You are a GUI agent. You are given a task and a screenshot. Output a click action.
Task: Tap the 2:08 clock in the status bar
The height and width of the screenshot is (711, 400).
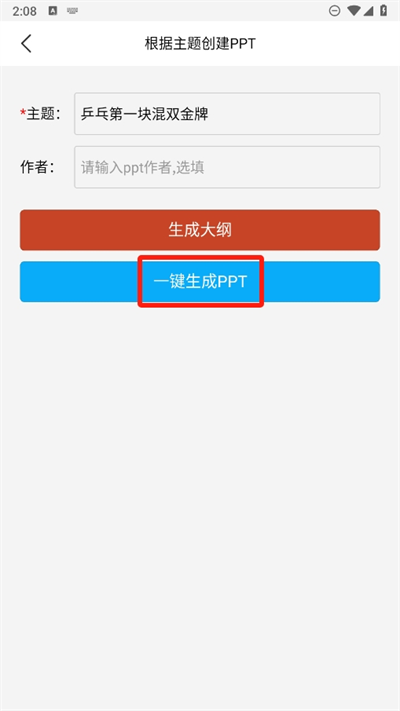[24, 11]
